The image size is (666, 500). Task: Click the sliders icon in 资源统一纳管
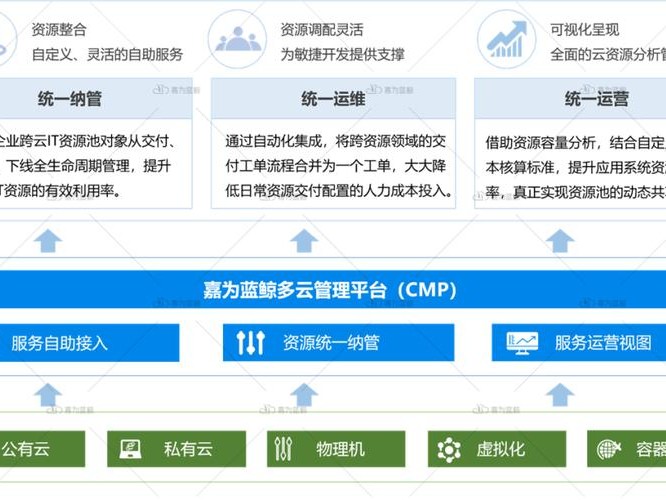251,343
